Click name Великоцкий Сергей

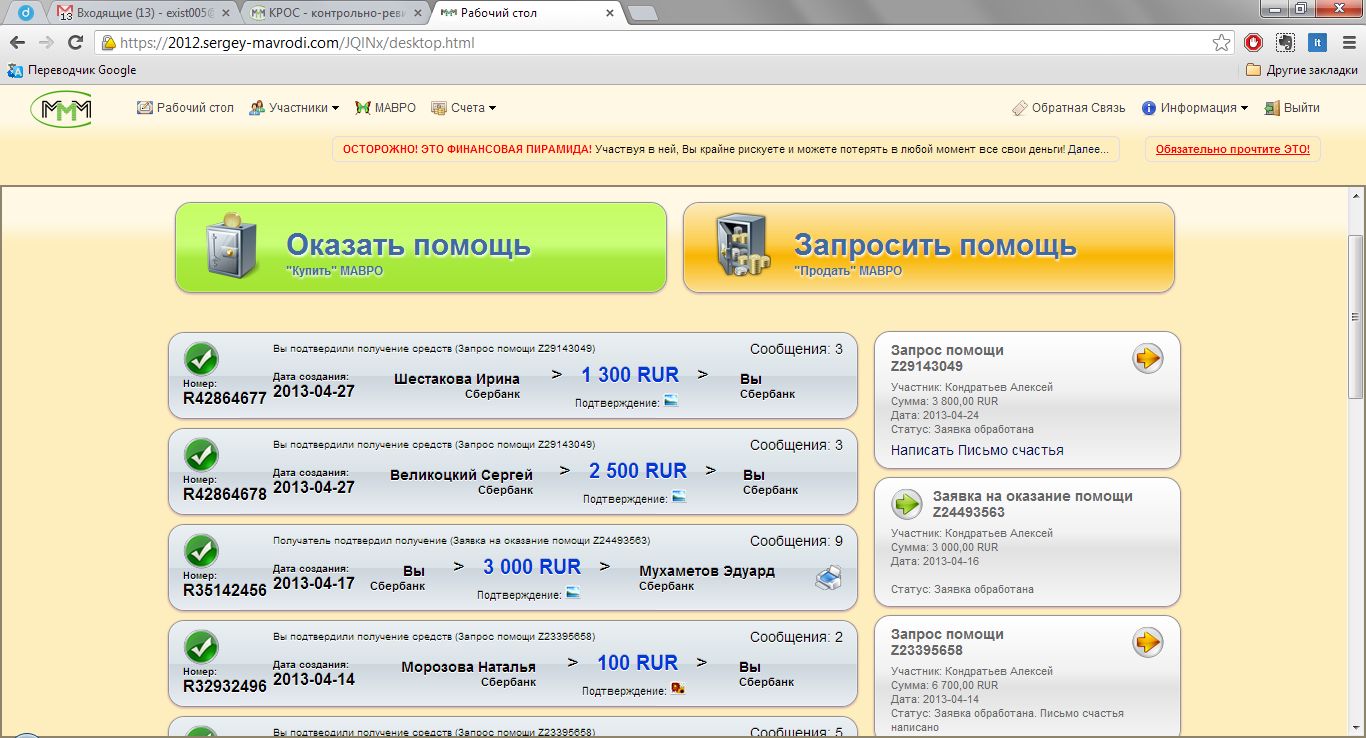[x=461, y=475]
